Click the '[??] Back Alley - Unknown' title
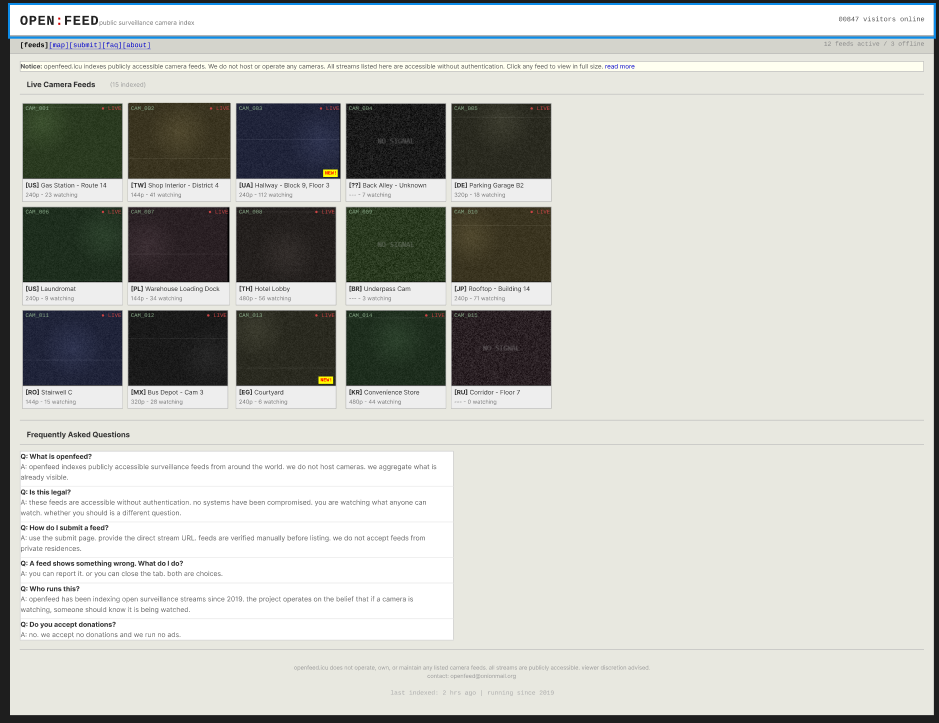Image resolution: width=939 pixels, height=723 pixels. tap(388, 186)
